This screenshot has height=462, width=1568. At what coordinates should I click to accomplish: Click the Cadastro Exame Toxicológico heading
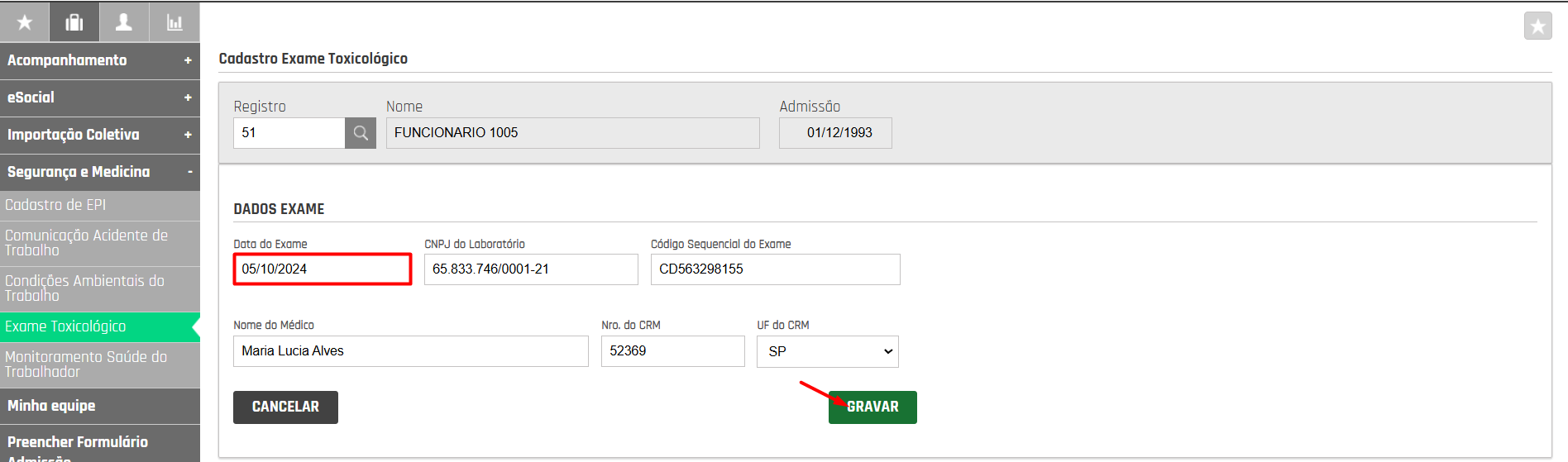[x=313, y=59]
